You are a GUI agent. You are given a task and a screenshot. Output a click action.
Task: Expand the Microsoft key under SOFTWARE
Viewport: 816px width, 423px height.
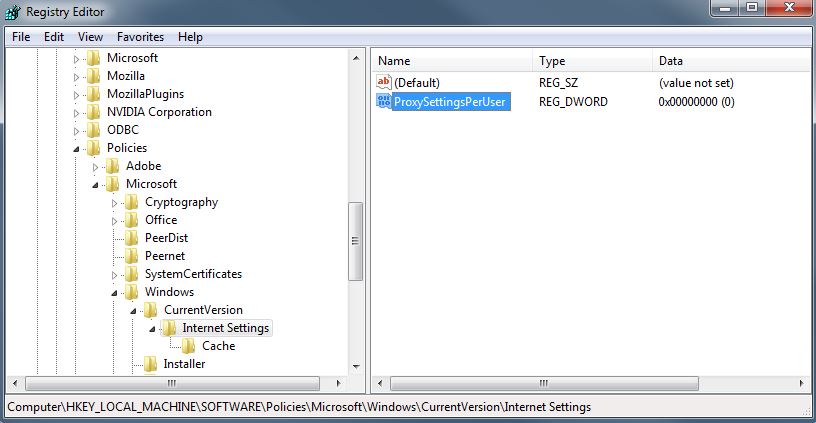click(76, 59)
